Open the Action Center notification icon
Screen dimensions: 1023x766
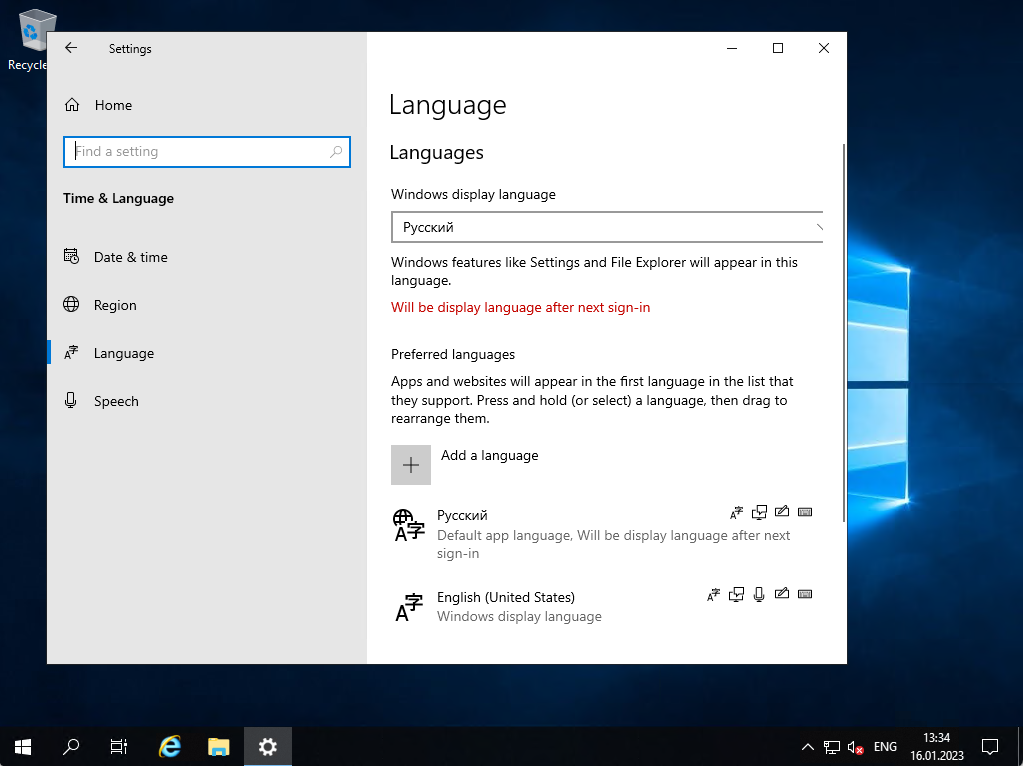[x=989, y=746]
